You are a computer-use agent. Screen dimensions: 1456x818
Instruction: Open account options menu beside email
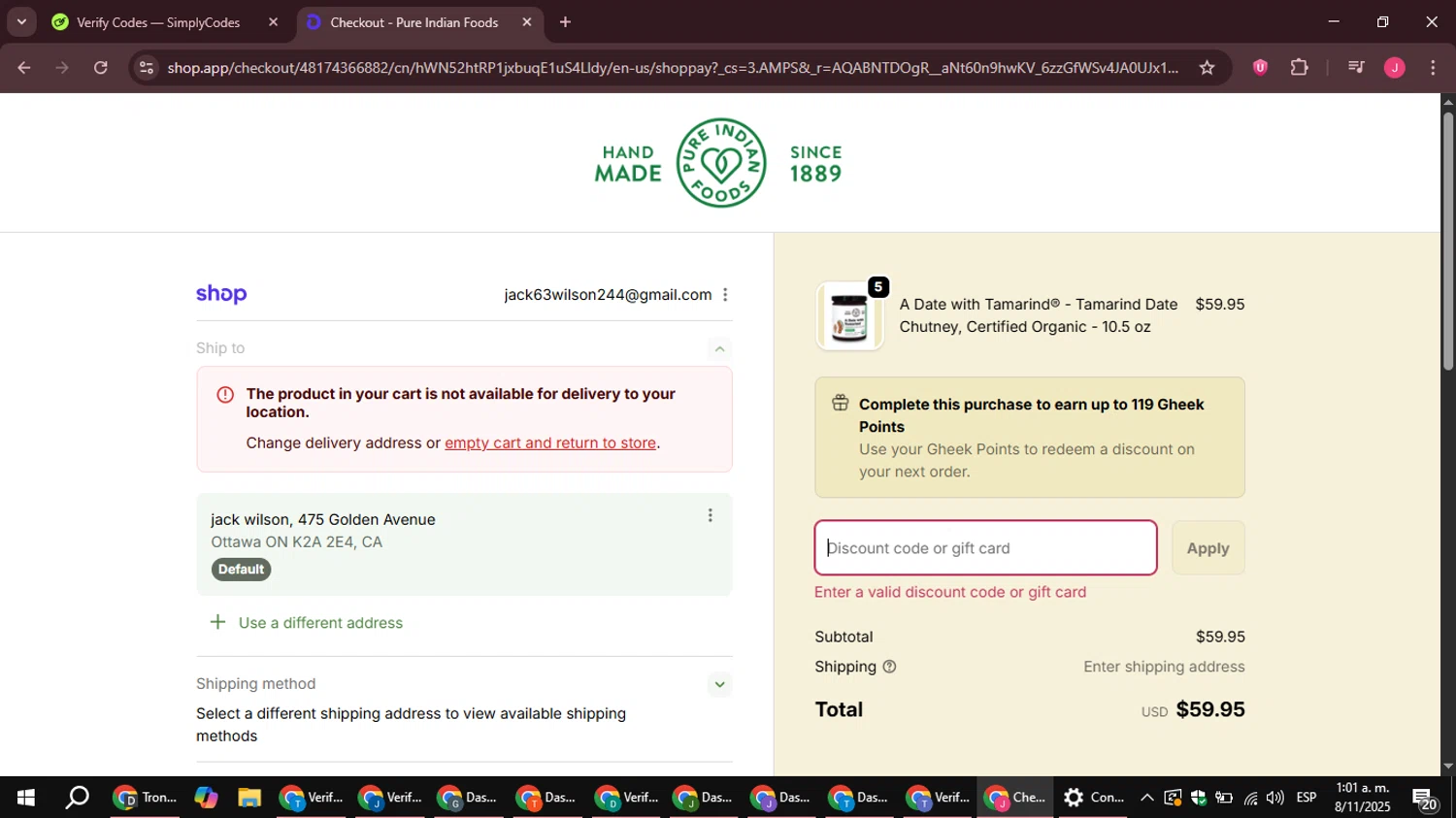(725, 295)
